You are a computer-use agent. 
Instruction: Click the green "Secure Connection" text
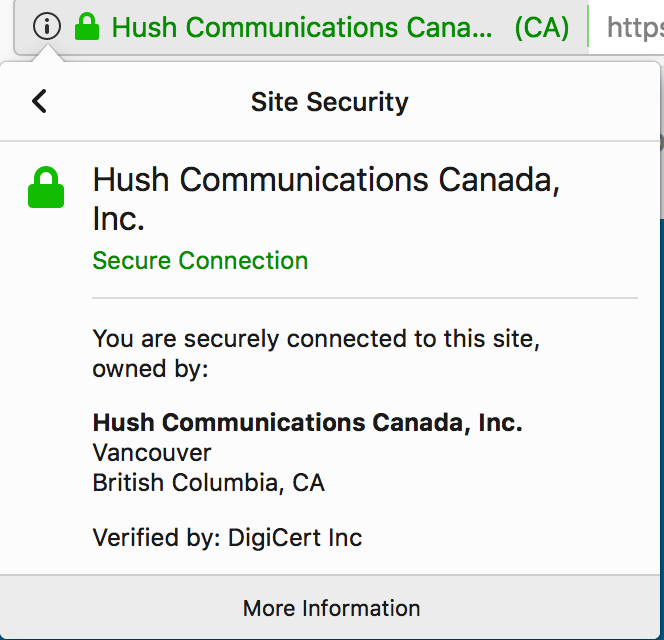tap(200, 261)
